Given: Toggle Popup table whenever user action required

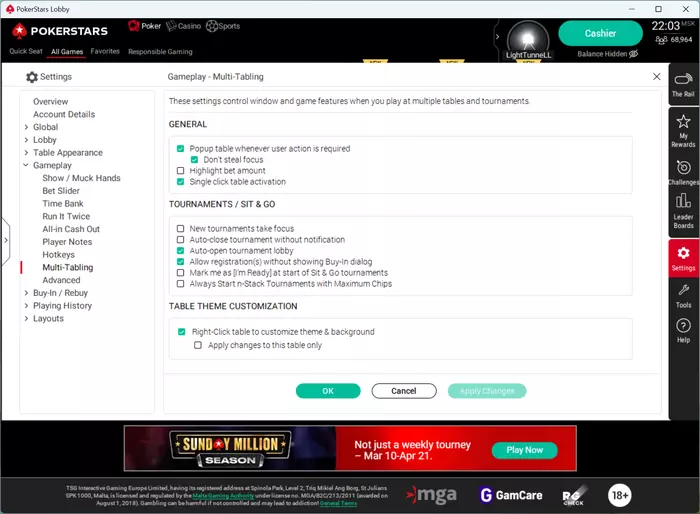Looking at the screenshot, I should point(180,148).
